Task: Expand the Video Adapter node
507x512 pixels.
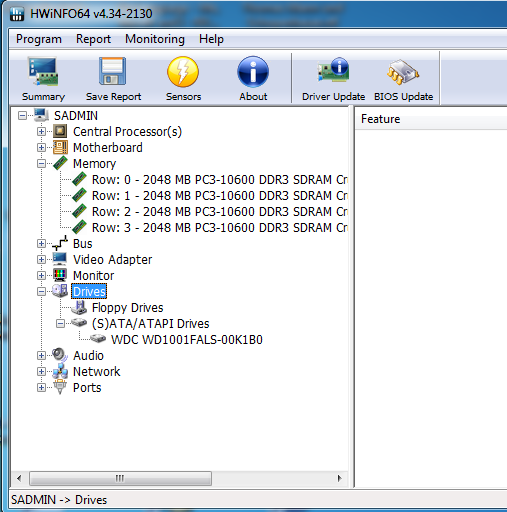Action: 41,260
